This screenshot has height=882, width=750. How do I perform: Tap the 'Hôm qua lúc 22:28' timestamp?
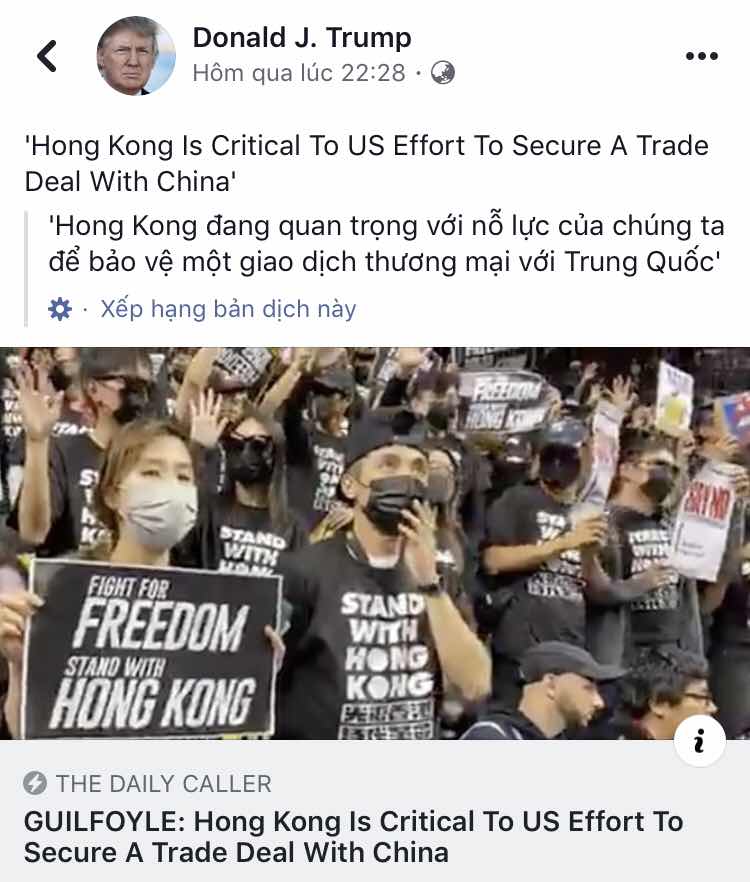coord(299,73)
